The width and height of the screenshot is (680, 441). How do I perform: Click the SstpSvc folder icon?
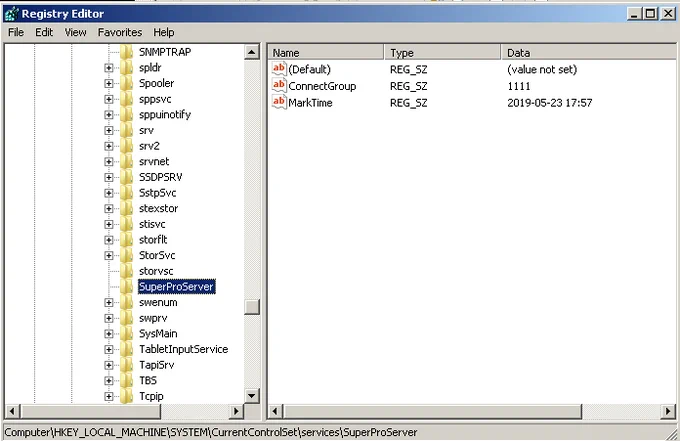click(x=126, y=193)
